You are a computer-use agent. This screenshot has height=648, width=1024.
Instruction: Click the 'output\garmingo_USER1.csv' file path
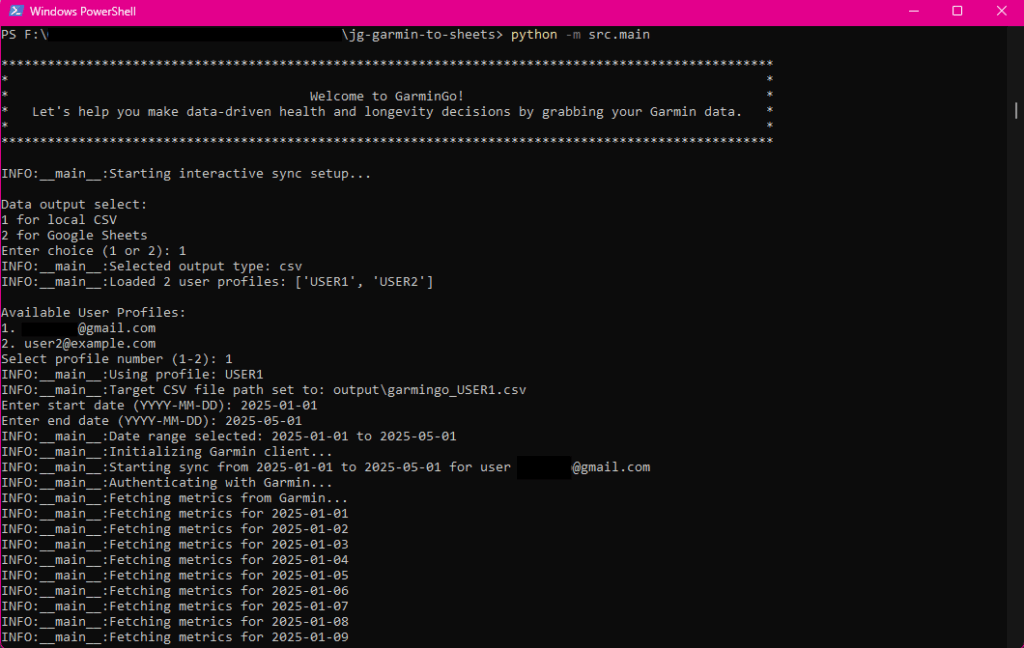[x=430, y=390]
